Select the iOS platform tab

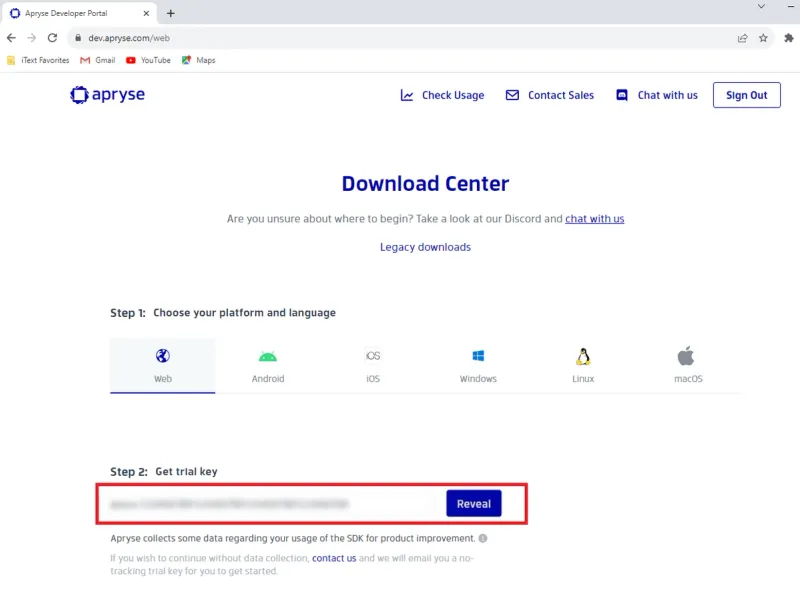(x=373, y=366)
